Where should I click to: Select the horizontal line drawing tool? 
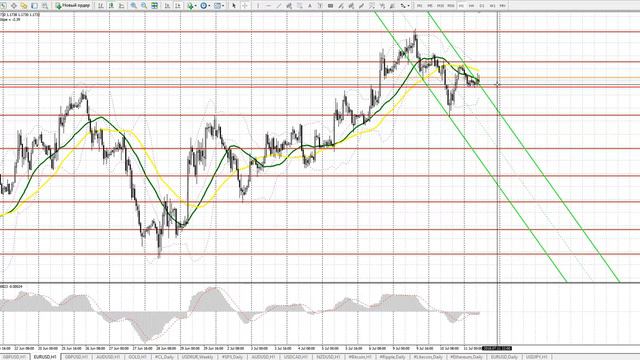pyautogui.click(x=269, y=6)
